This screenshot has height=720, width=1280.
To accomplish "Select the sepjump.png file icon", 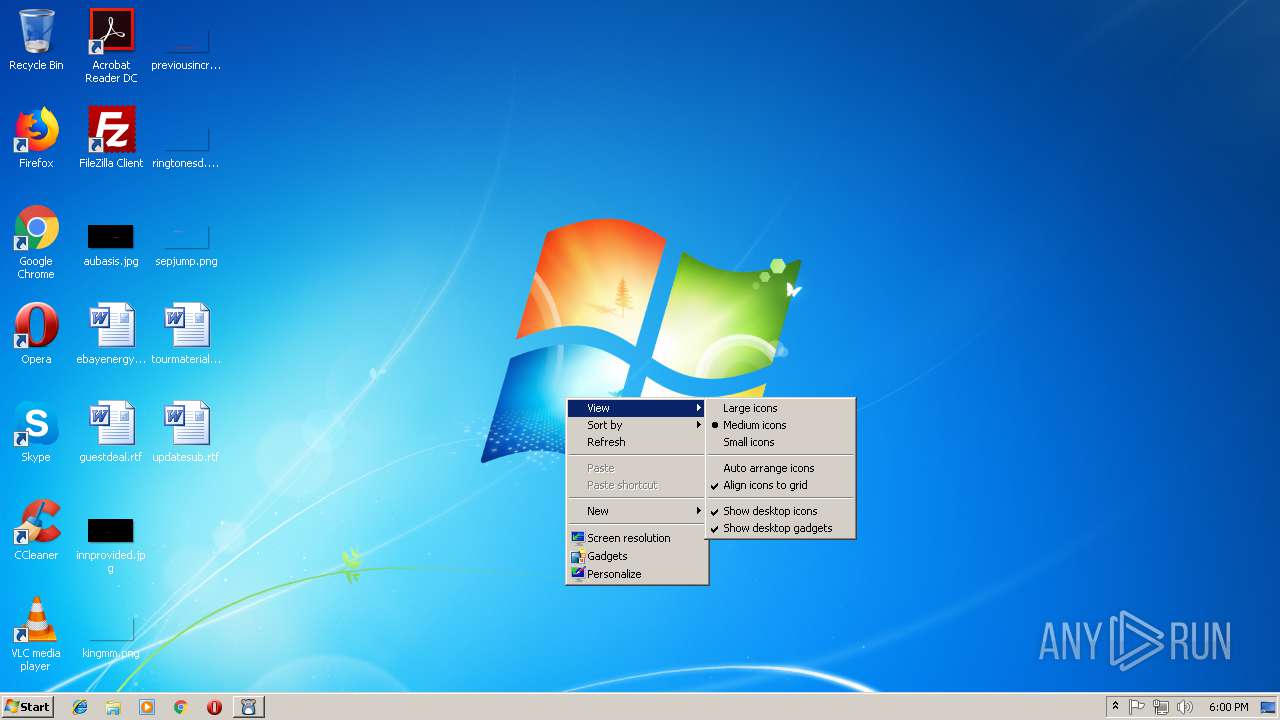I will (x=186, y=245).
